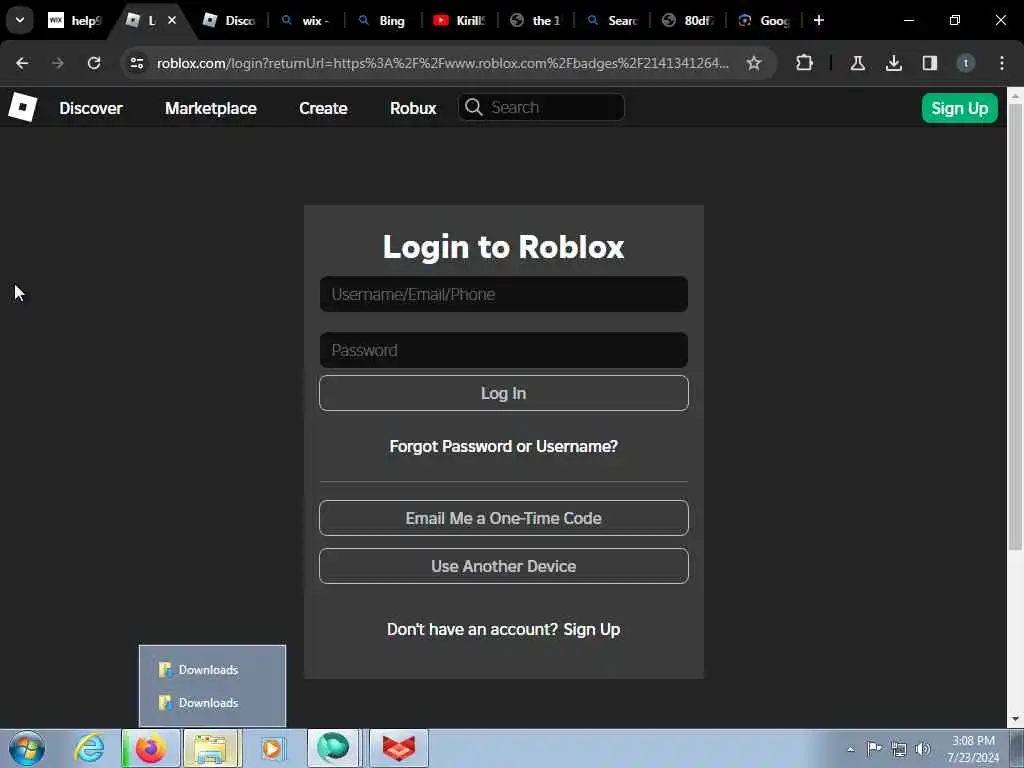Click the Roblox logo icon
Image resolution: width=1024 pixels, height=768 pixels.
click(x=23, y=107)
